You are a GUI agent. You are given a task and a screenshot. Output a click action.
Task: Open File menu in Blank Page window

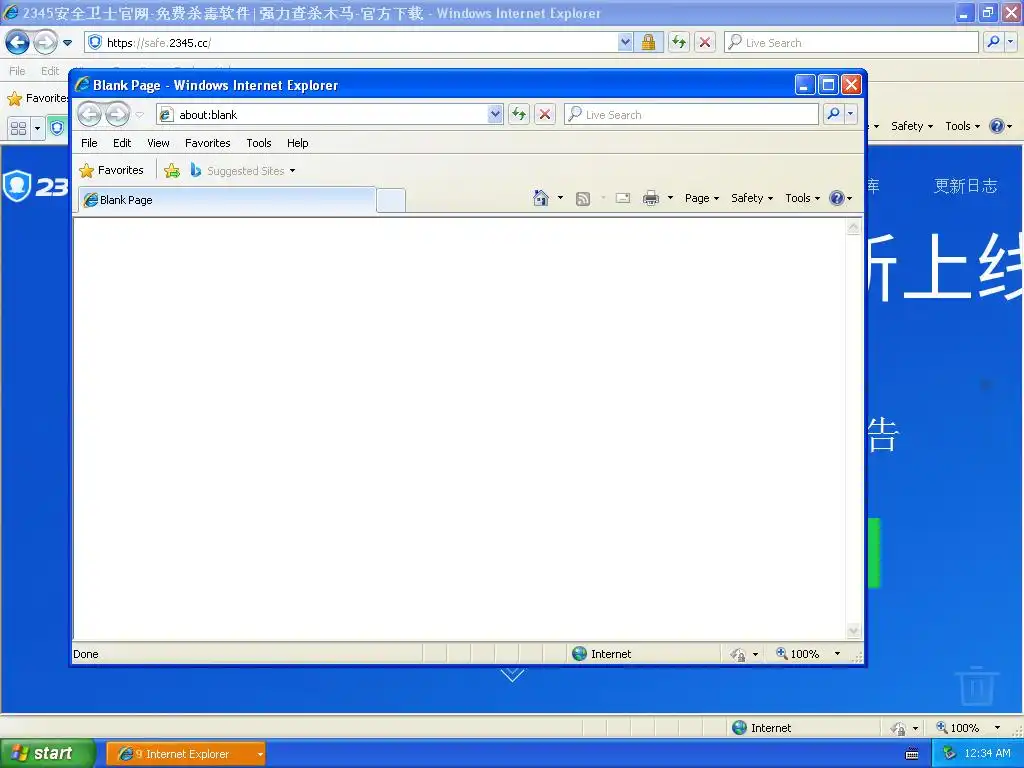(89, 143)
